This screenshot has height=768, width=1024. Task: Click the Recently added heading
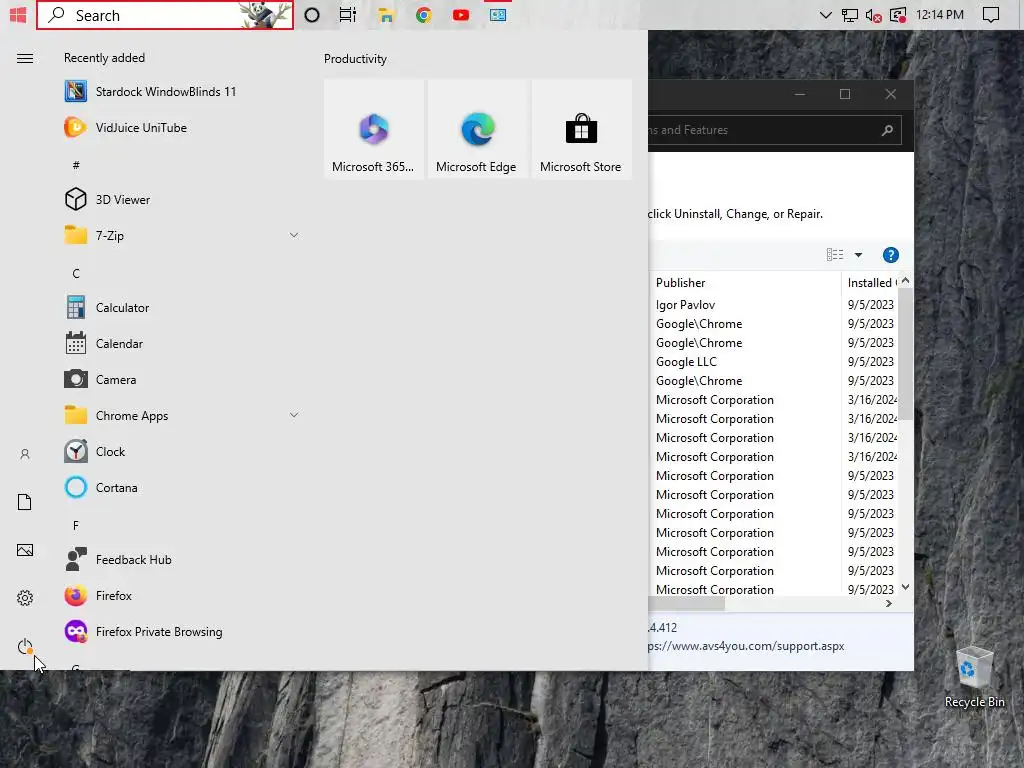pyautogui.click(x=104, y=58)
